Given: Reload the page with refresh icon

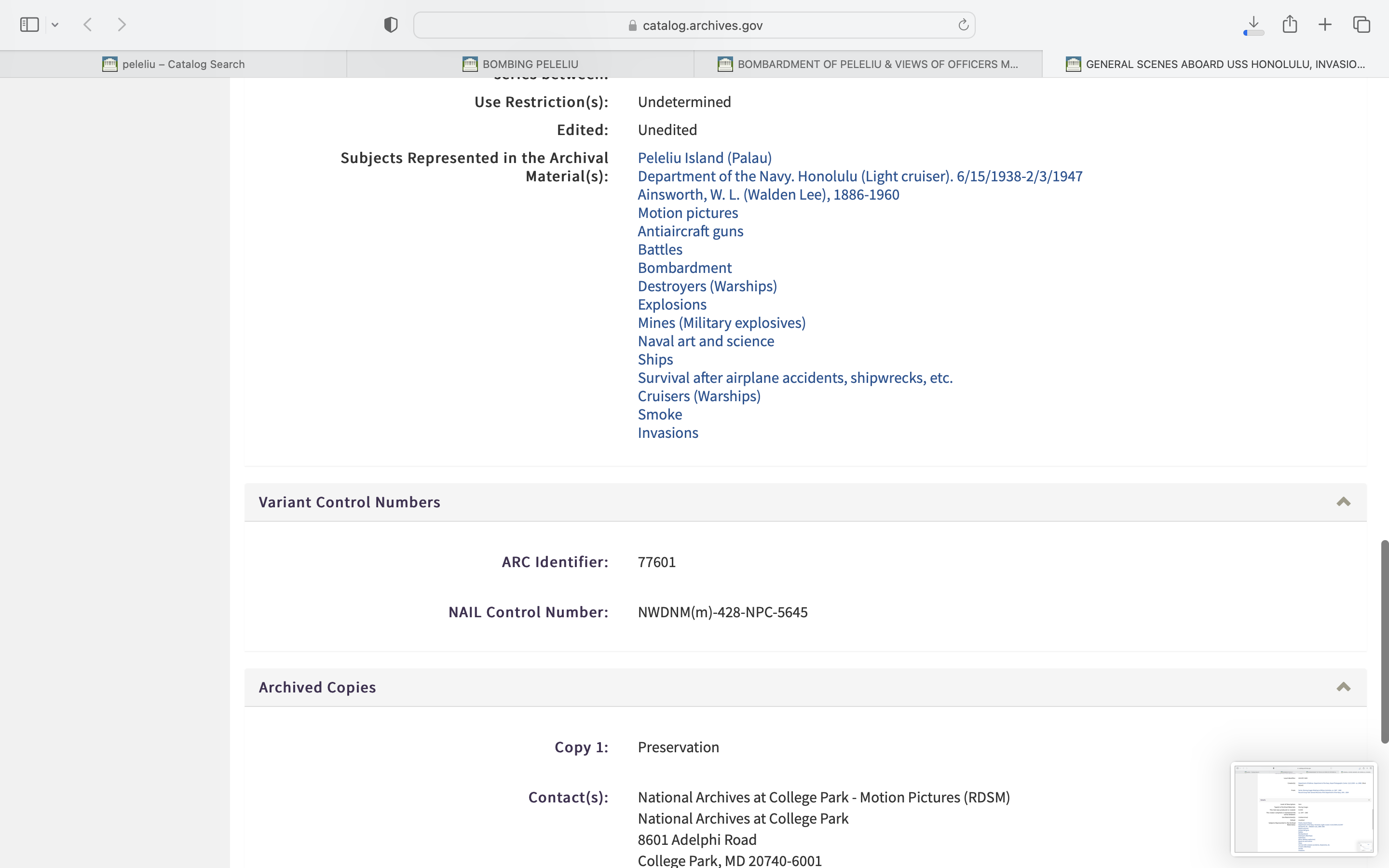Looking at the screenshot, I should (x=963, y=25).
